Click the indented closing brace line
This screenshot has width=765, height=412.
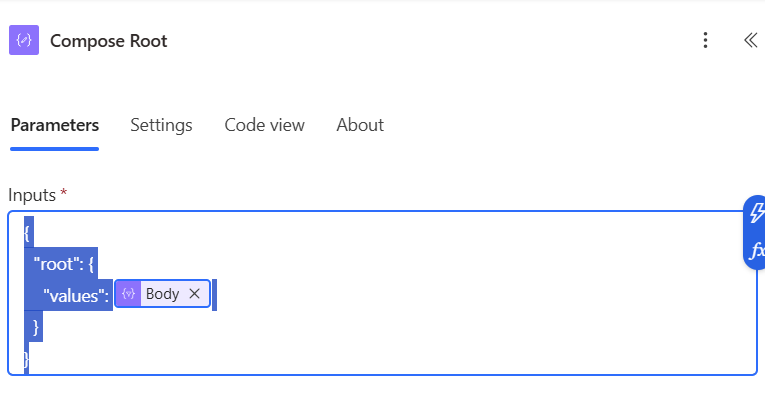click(36, 326)
